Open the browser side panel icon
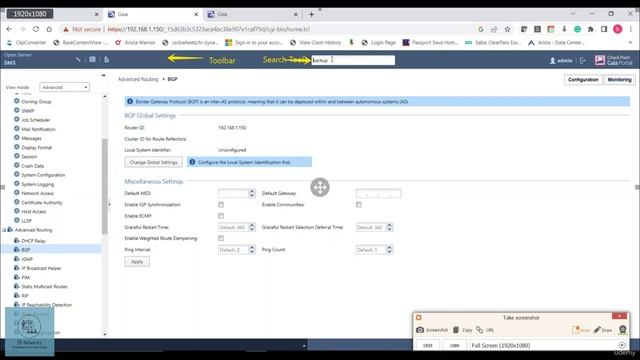Screen dimensions: 640x360 click(604, 29)
